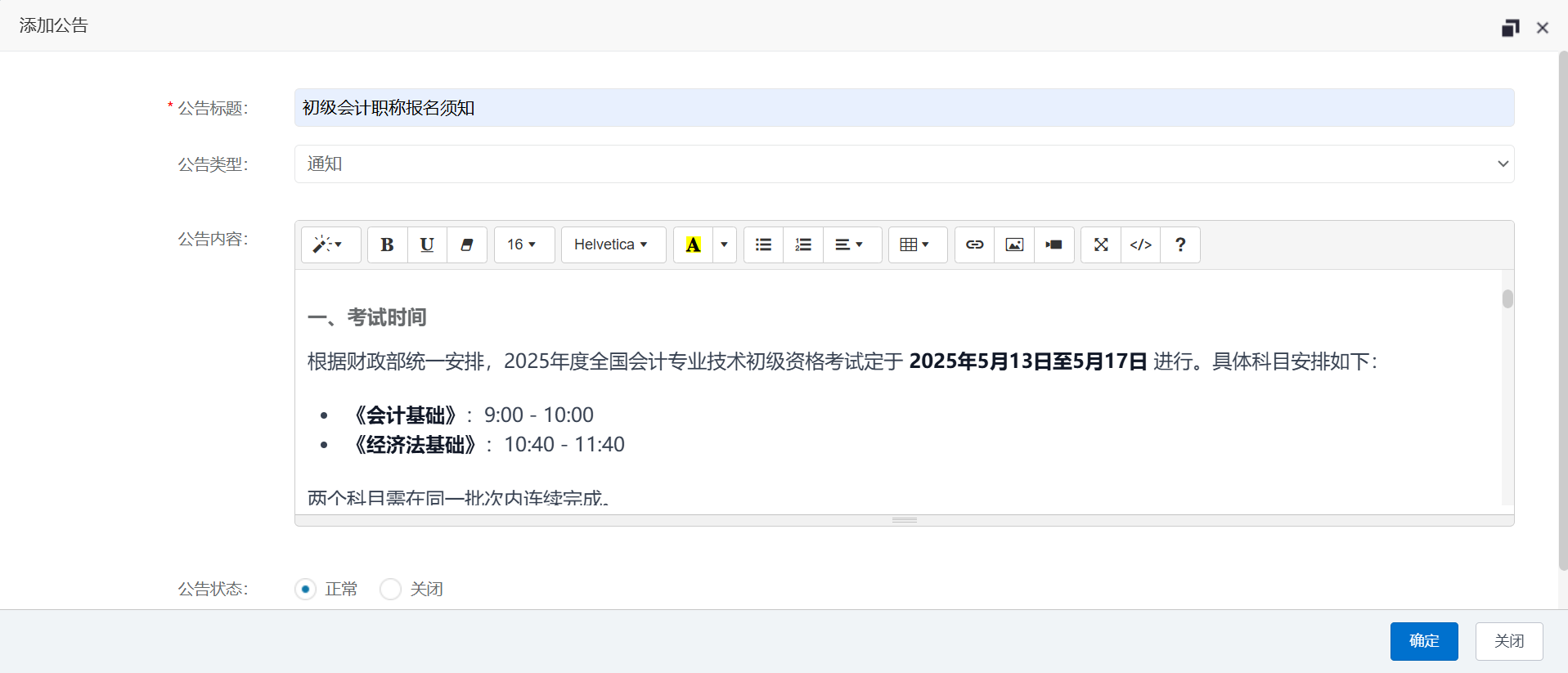Expand the text color options arrow

coord(724,245)
